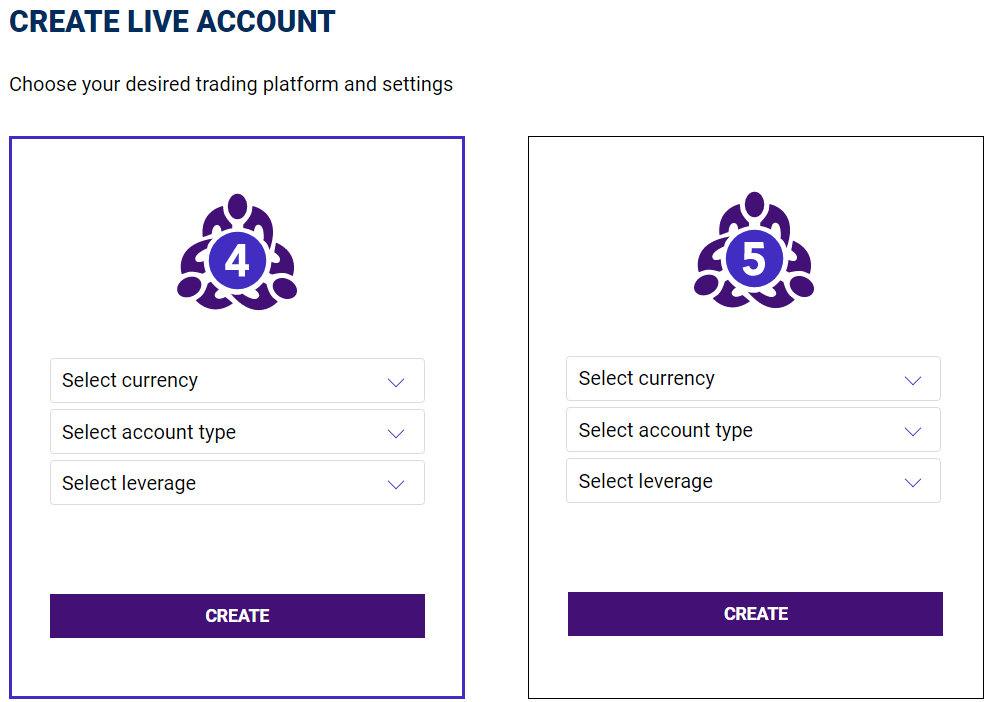
Task: Open the Select account type dropdown under MetaTrader 5
Action: tap(754, 430)
